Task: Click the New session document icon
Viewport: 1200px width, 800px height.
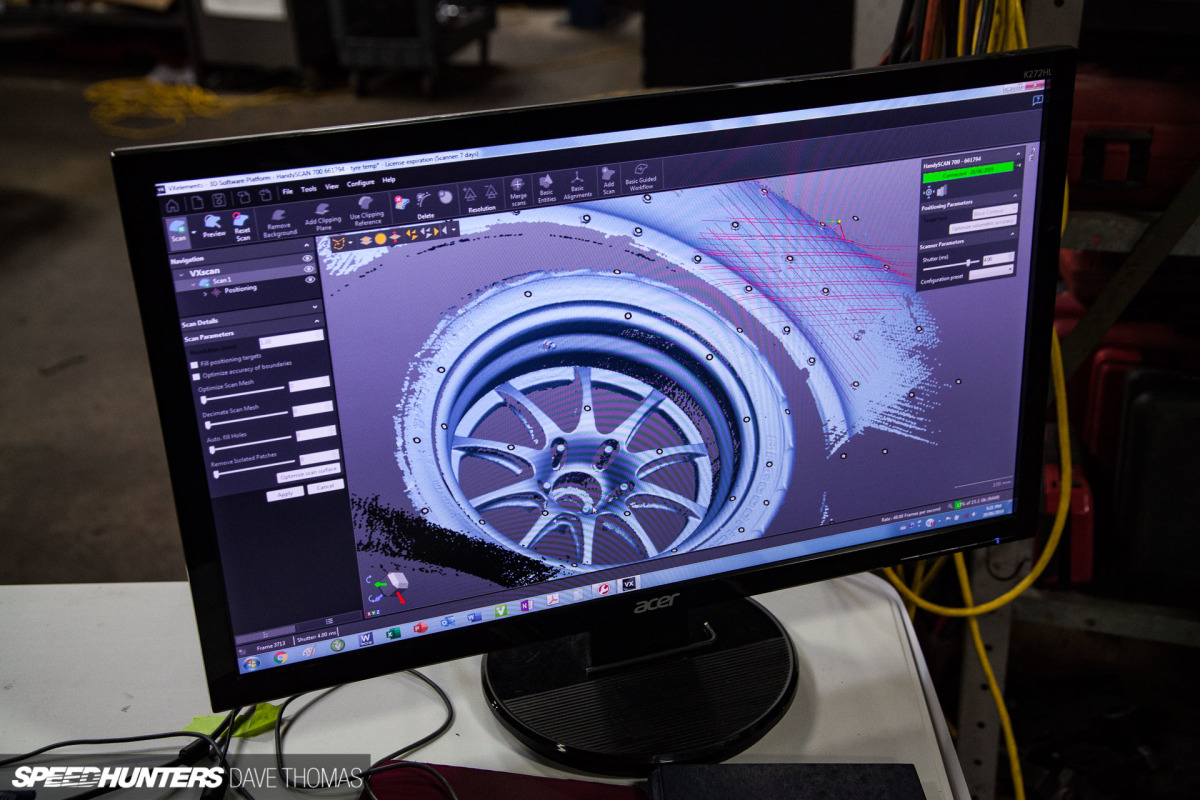Action: 196,202
